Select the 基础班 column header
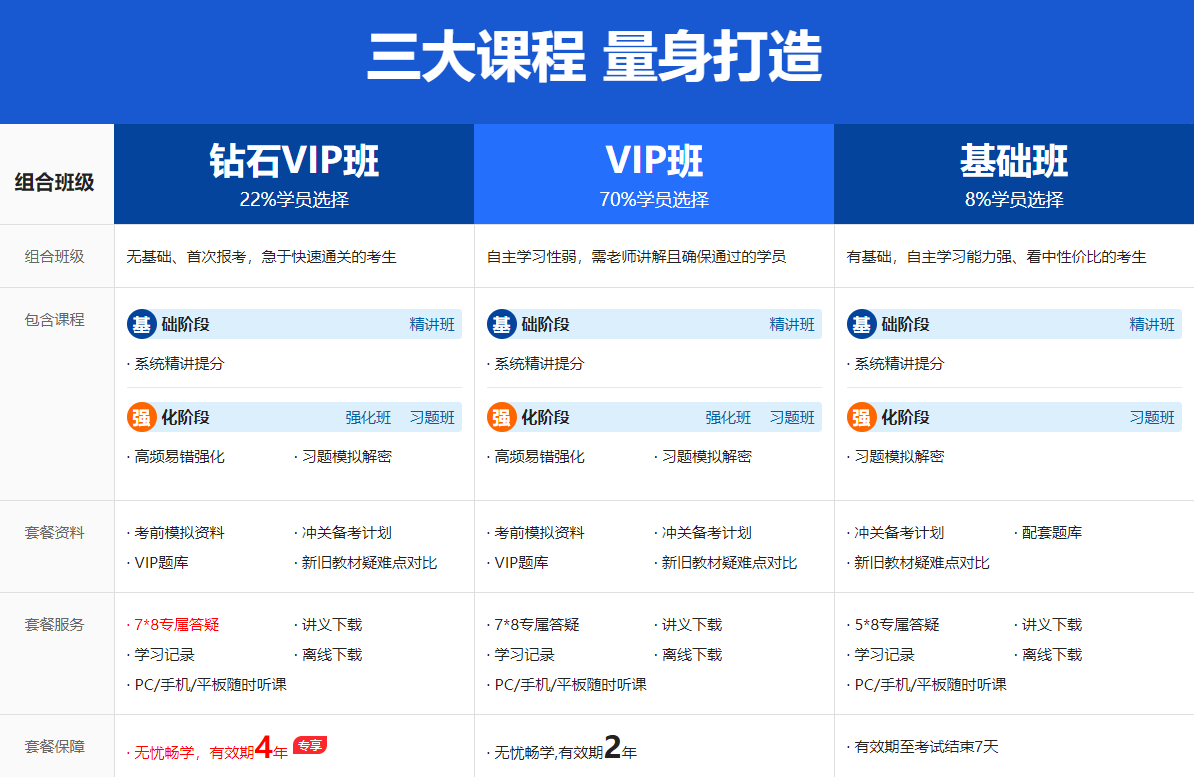 click(x=1014, y=174)
